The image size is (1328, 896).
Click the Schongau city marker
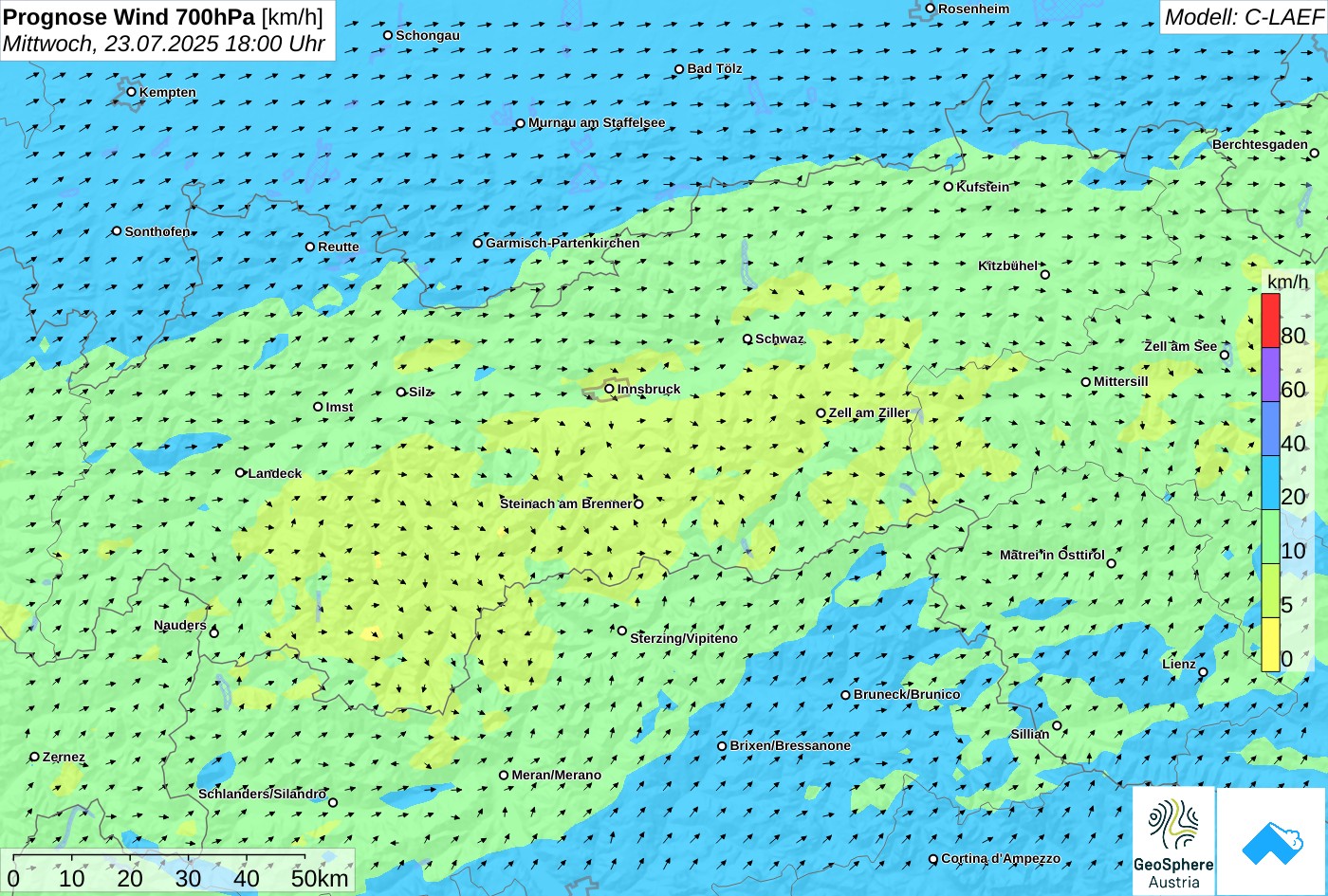coord(388,35)
